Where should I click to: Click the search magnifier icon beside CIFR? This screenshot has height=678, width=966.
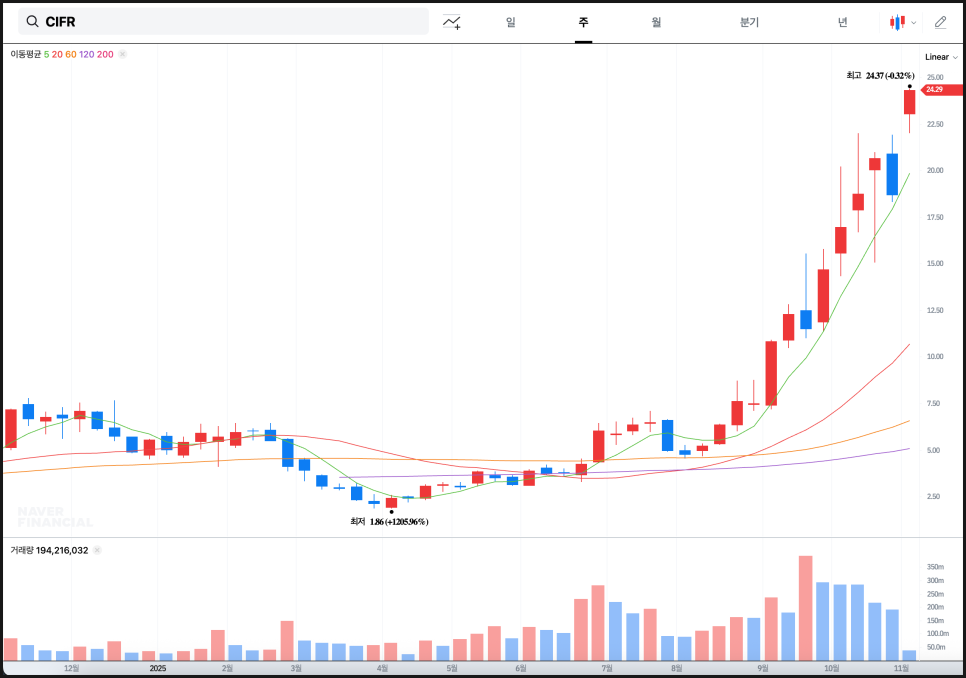tap(32, 22)
